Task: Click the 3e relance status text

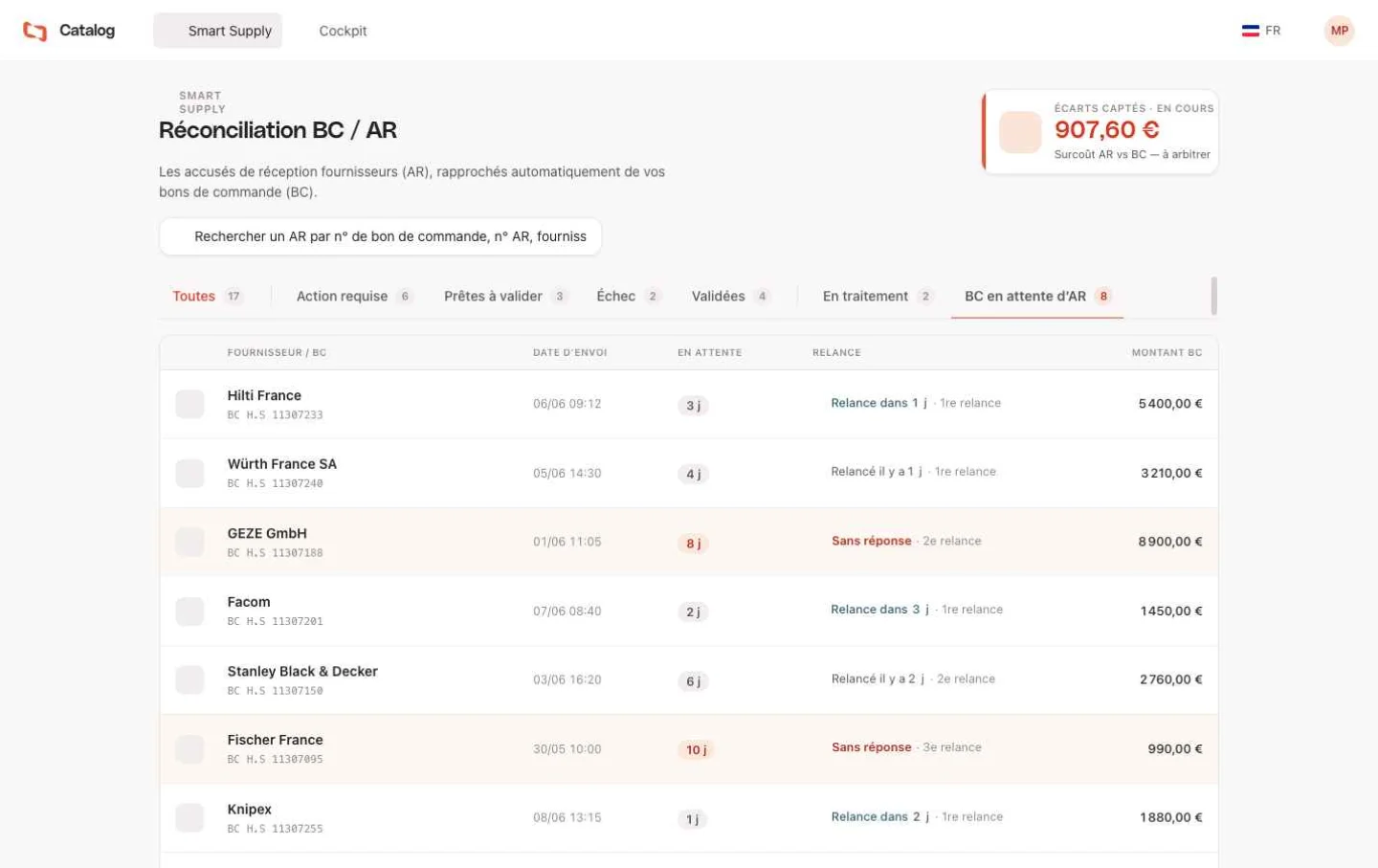Action: (x=952, y=747)
